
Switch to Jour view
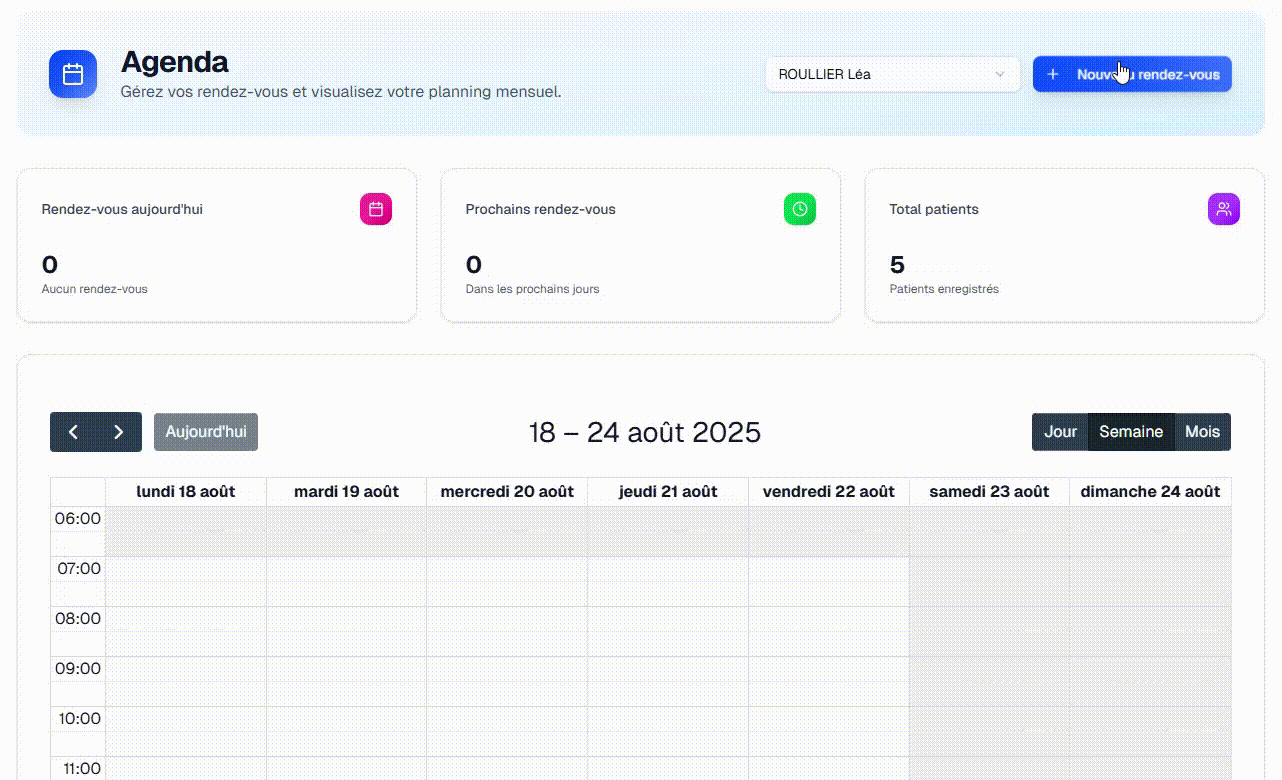pos(1060,432)
